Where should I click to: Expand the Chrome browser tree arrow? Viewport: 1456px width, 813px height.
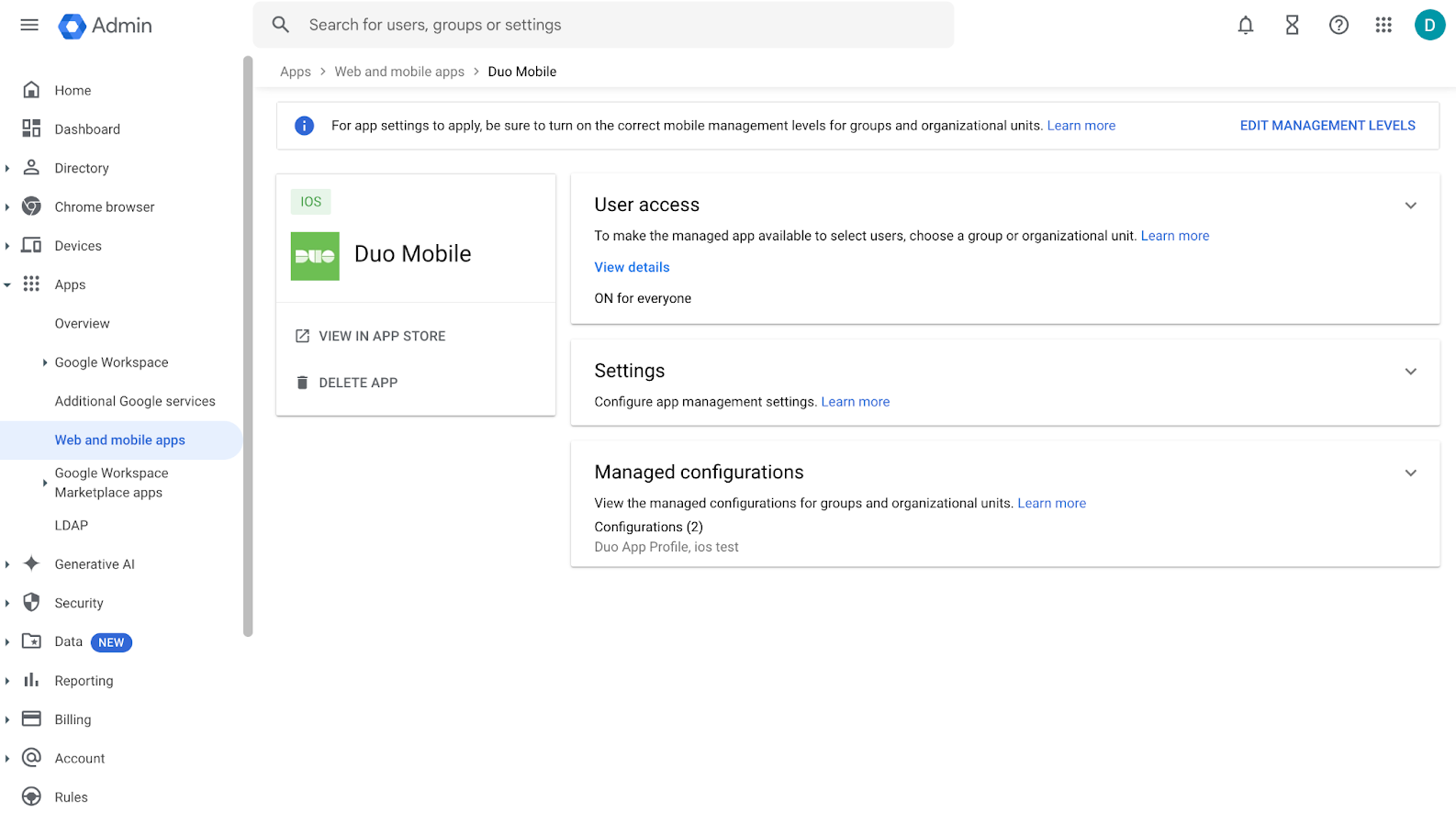(x=7, y=207)
